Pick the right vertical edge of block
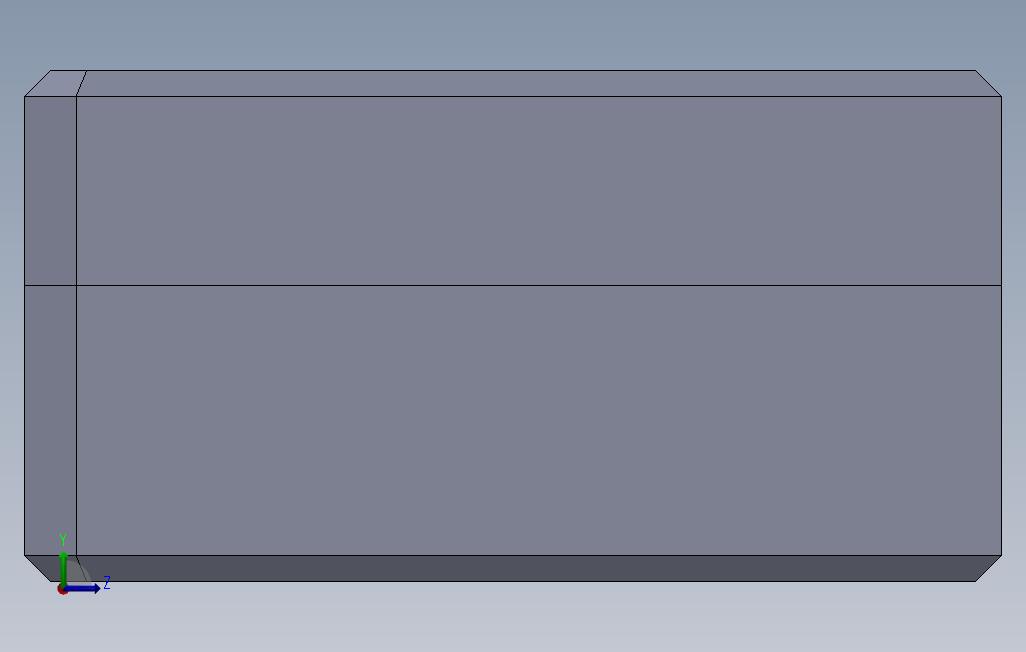This screenshot has width=1026, height=652. 1001,326
